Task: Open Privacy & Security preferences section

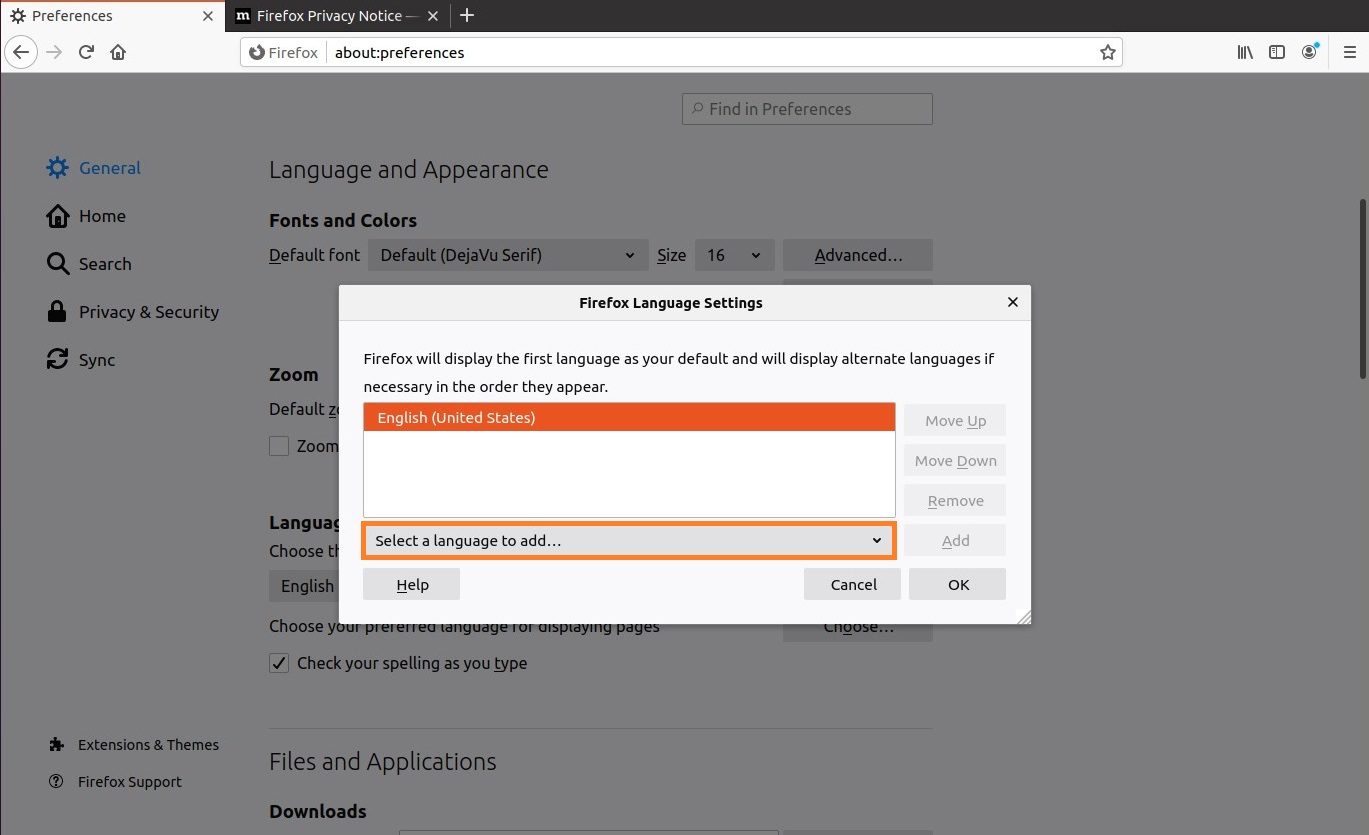Action: pos(148,312)
